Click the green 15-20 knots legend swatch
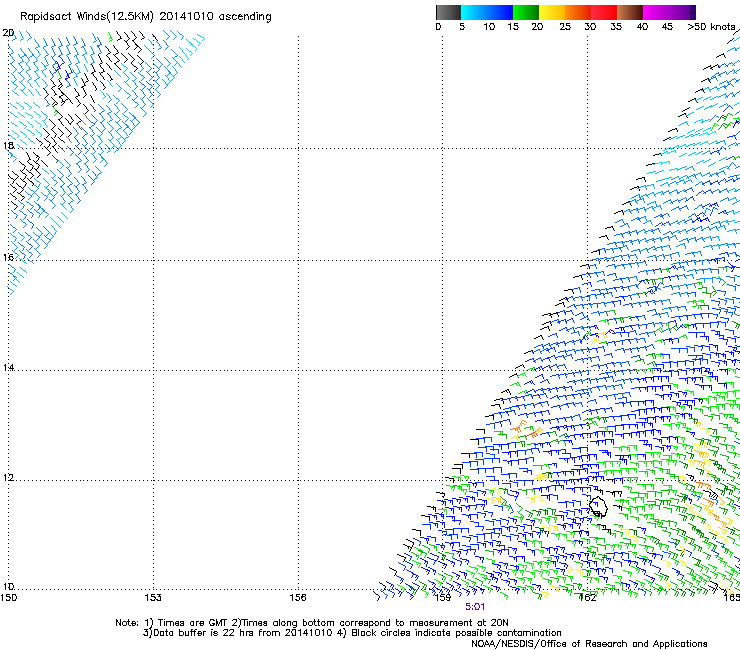 [526, 12]
